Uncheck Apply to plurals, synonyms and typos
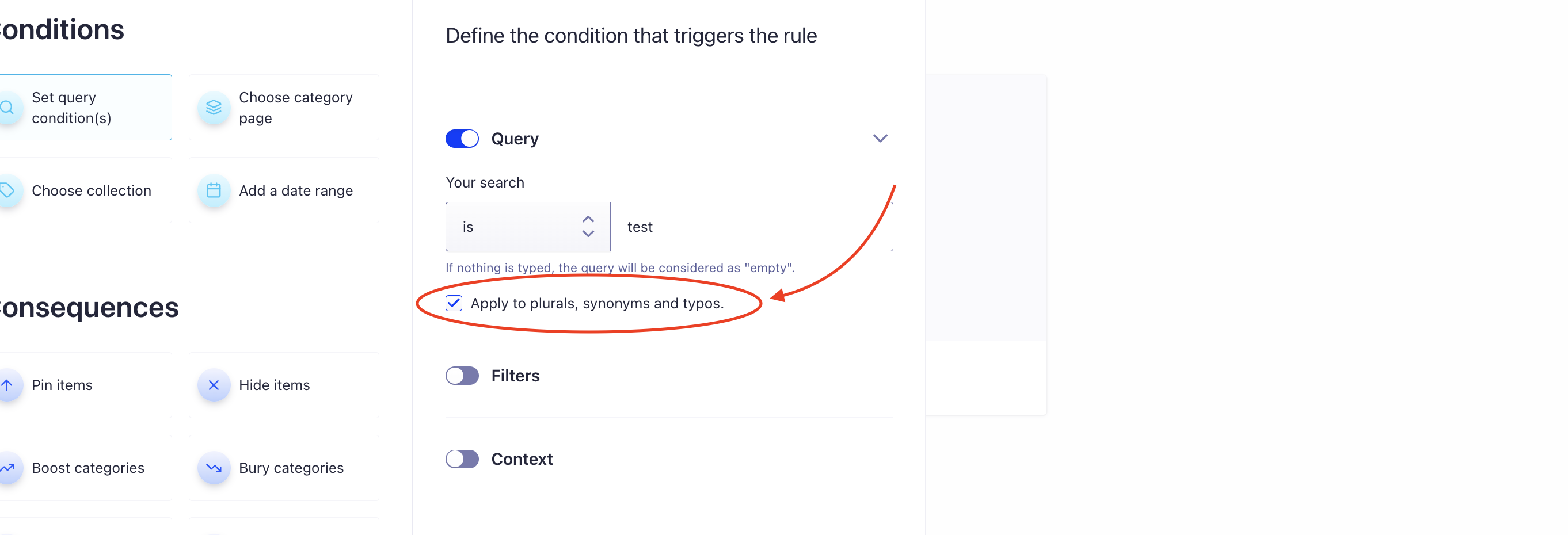Screen dimensions: 1568x535 pos(454,303)
